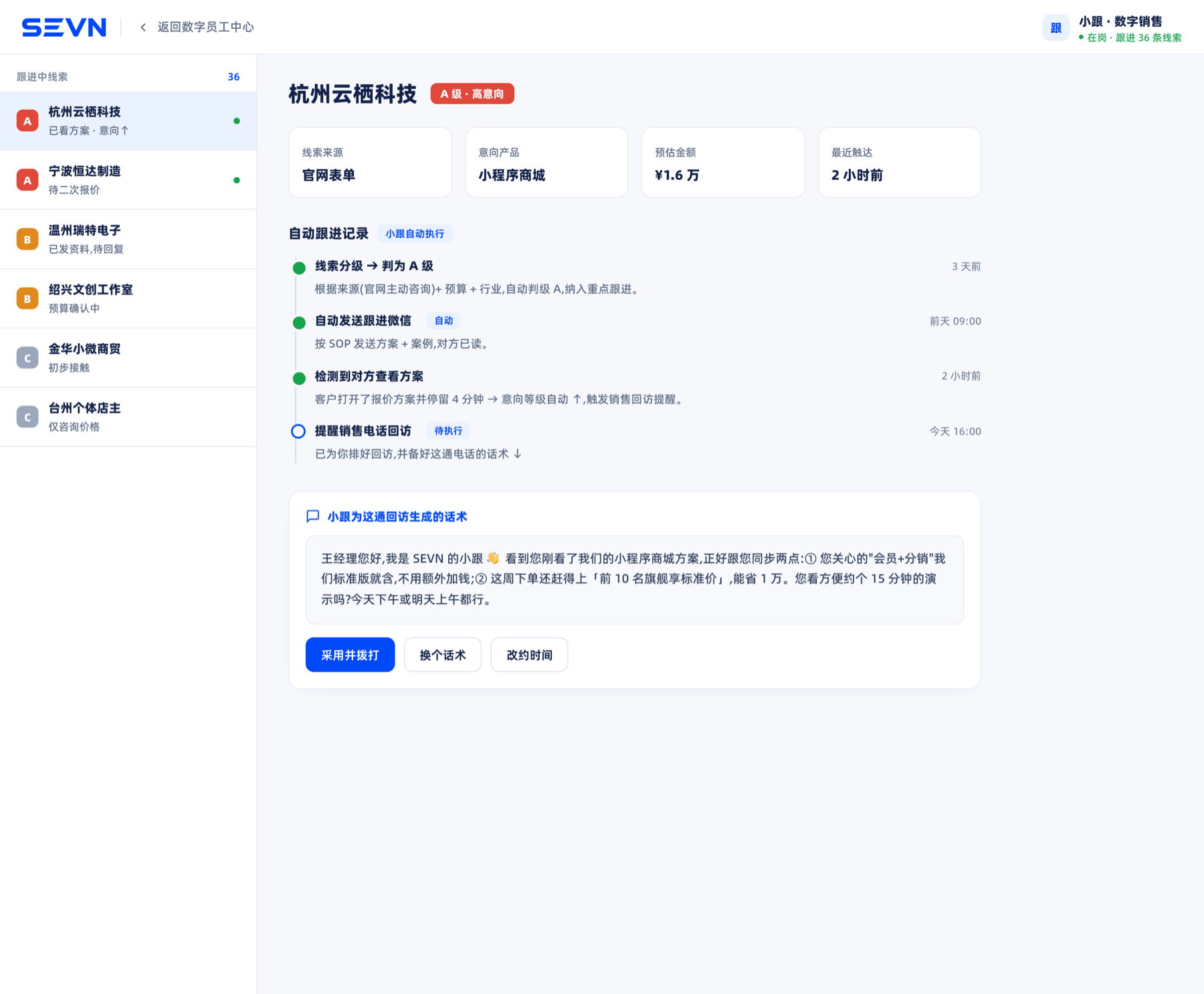The width and height of the screenshot is (1204, 994).
Task: Click the 今天 16:00 timestamp
Action: pyautogui.click(x=955, y=431)
